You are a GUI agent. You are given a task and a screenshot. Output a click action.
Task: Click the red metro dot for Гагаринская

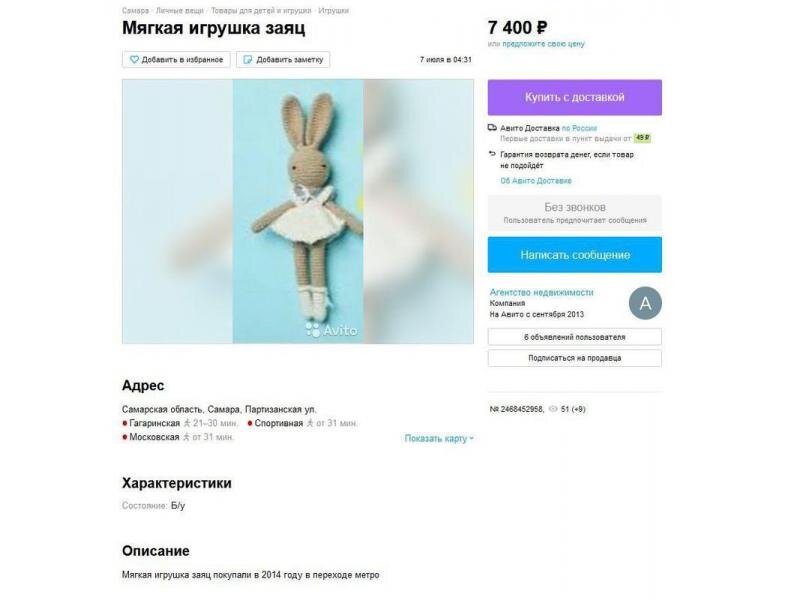tap(124, 423)
